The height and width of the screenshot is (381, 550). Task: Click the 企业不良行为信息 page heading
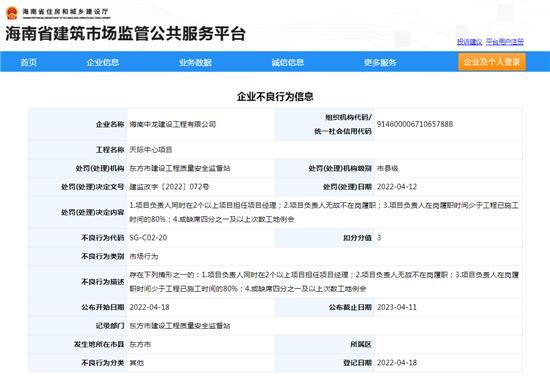click(275, 96)
